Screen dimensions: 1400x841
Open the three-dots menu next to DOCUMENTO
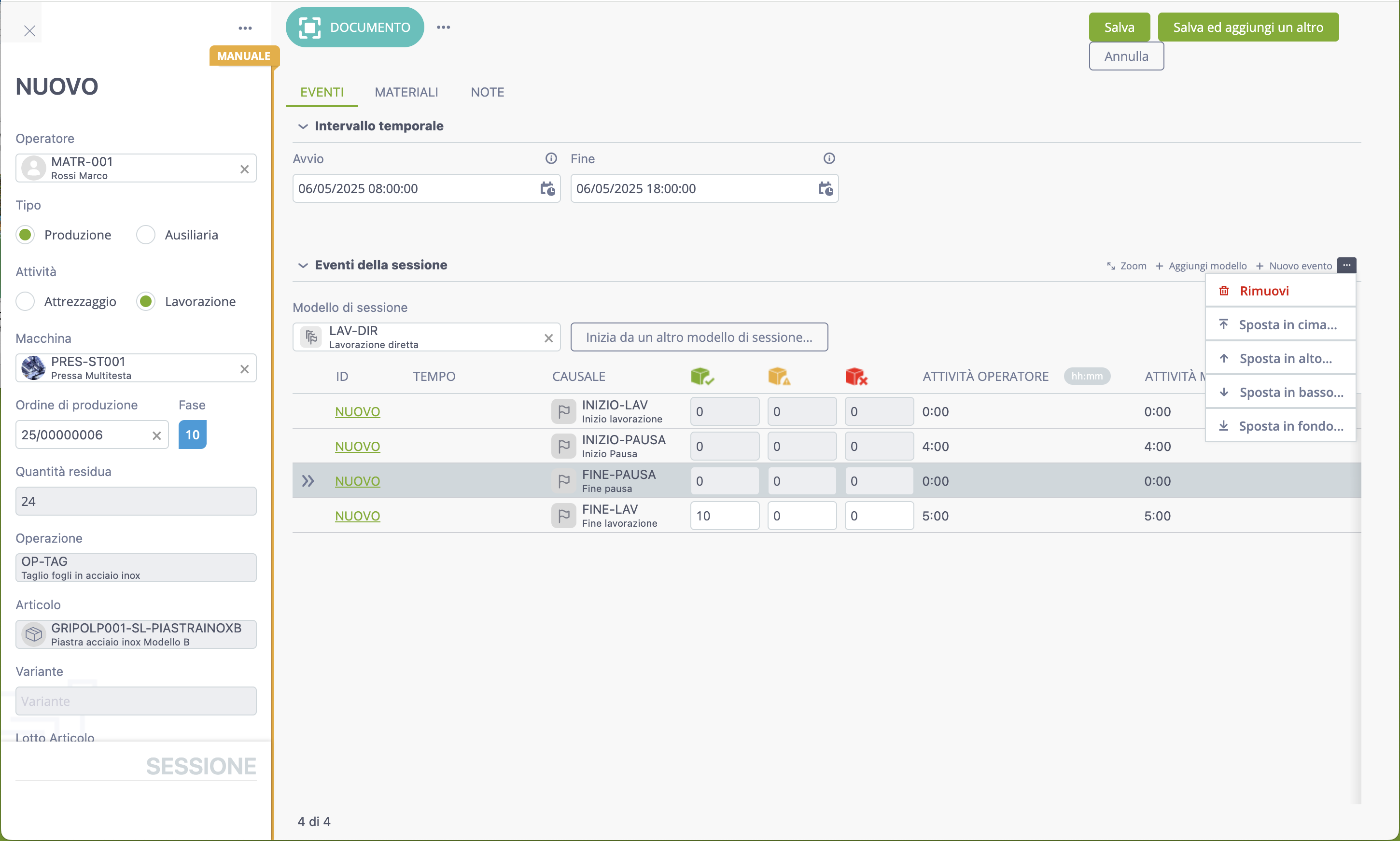(443, 27)
